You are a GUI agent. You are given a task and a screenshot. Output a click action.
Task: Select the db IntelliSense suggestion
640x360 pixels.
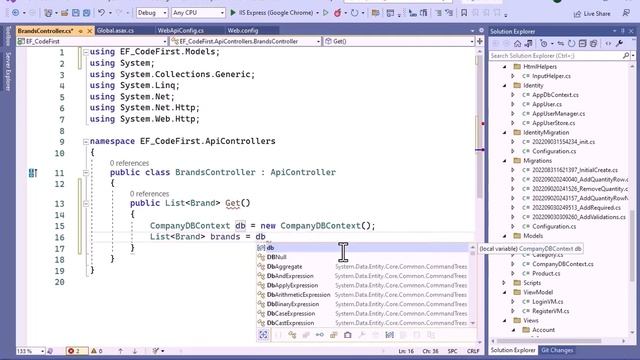(362, 248)
